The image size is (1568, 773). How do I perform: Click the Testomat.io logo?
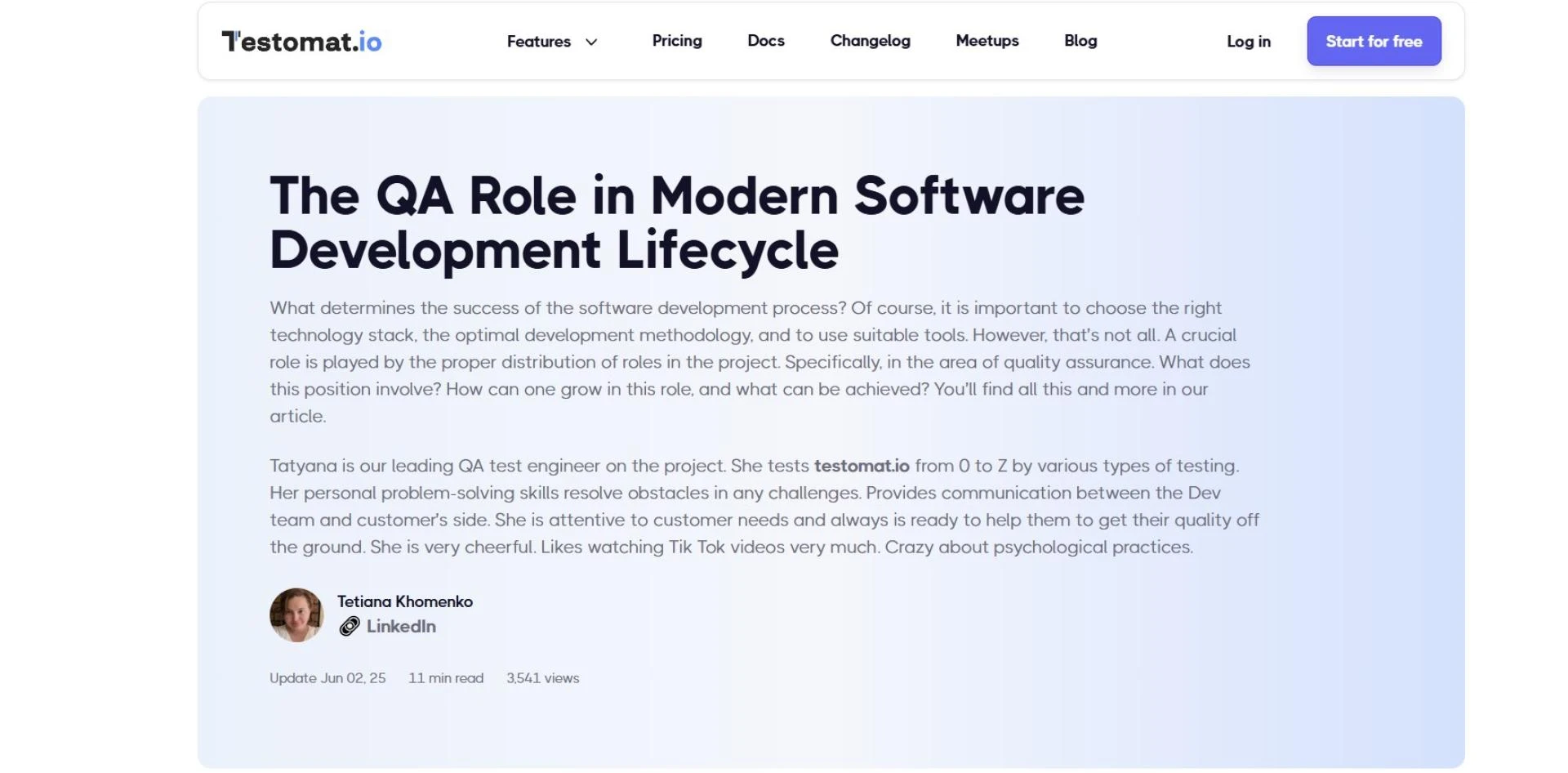click(301, 41)
